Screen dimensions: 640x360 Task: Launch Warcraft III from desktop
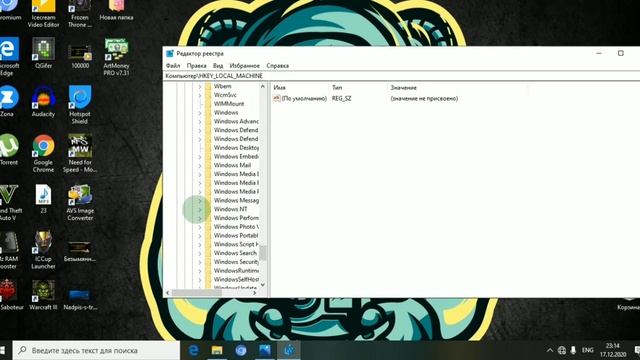point(43,294)
